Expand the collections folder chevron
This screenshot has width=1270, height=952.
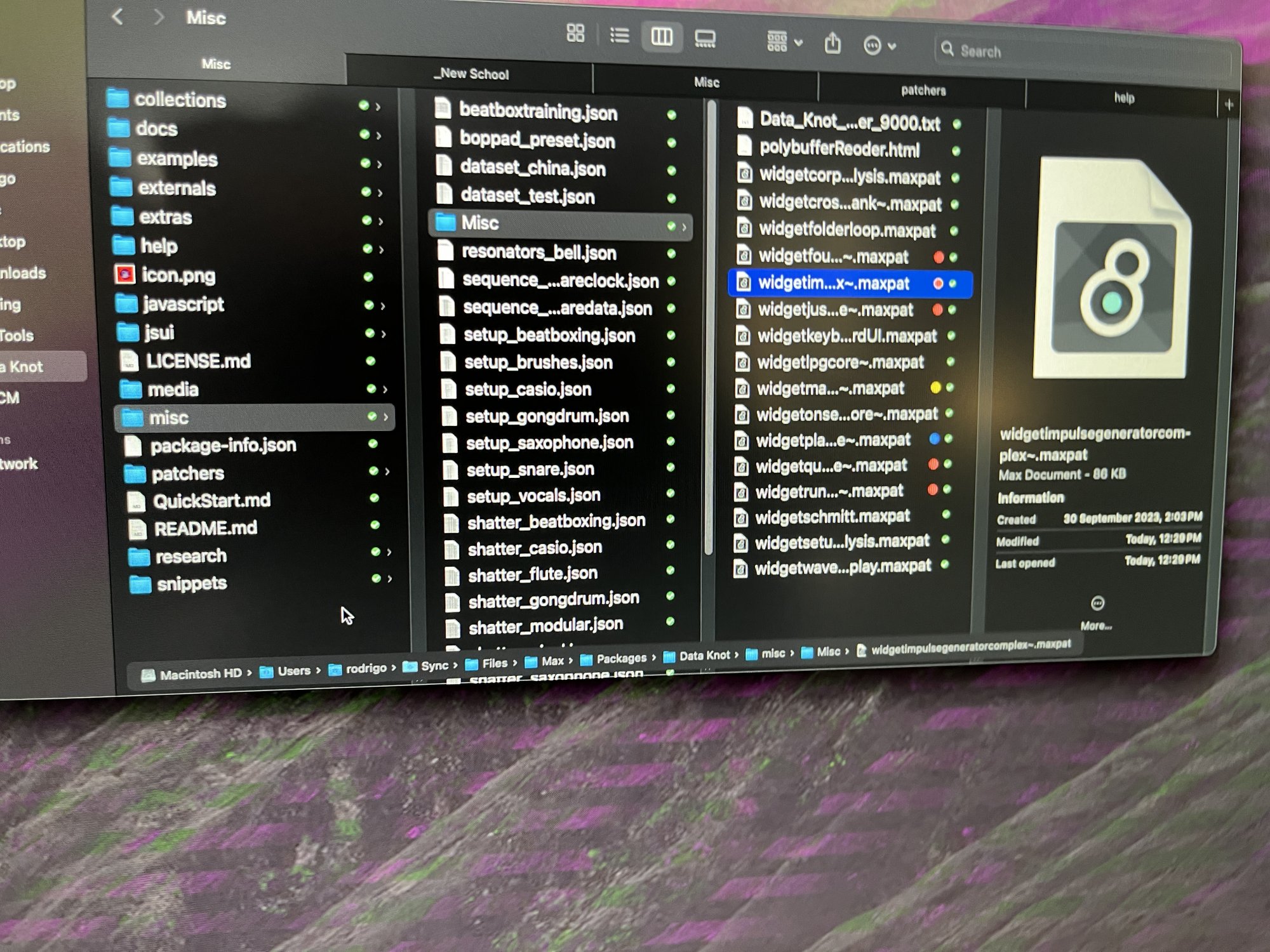378,107
